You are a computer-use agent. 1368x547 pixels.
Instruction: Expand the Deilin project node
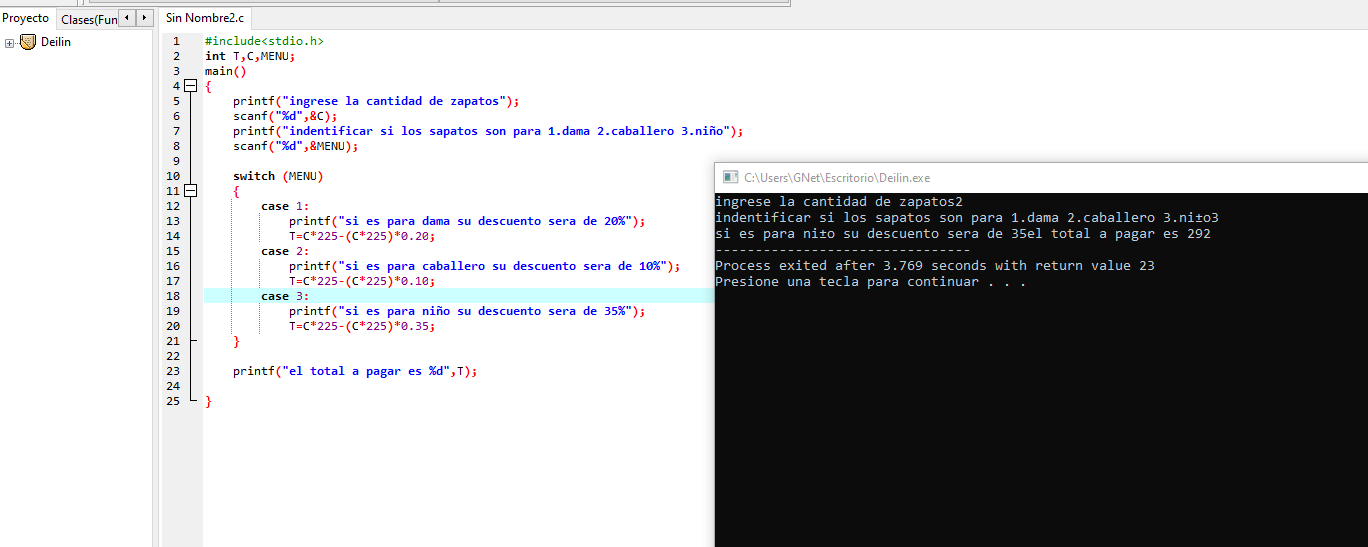[x=10, y=43]
